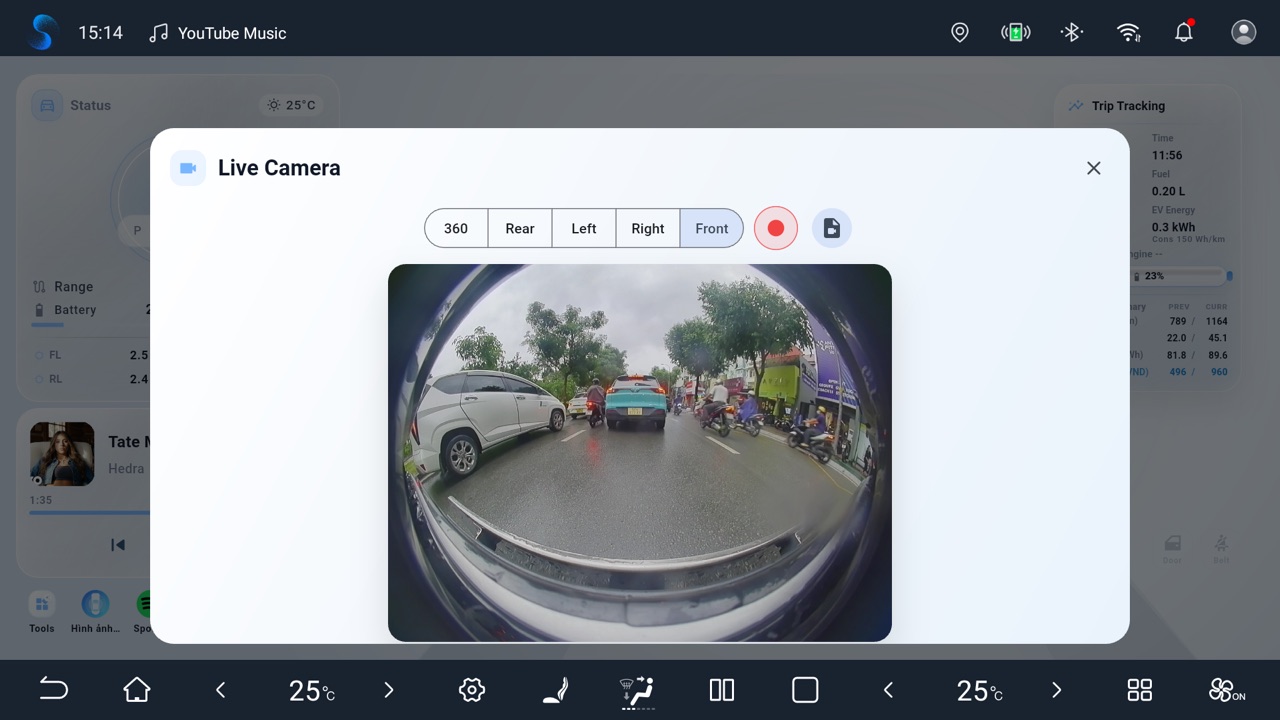This screenshot has width=1280, height=720.
Task: Close the Live Camera dialog
Action: click(x=1094, y=168)
